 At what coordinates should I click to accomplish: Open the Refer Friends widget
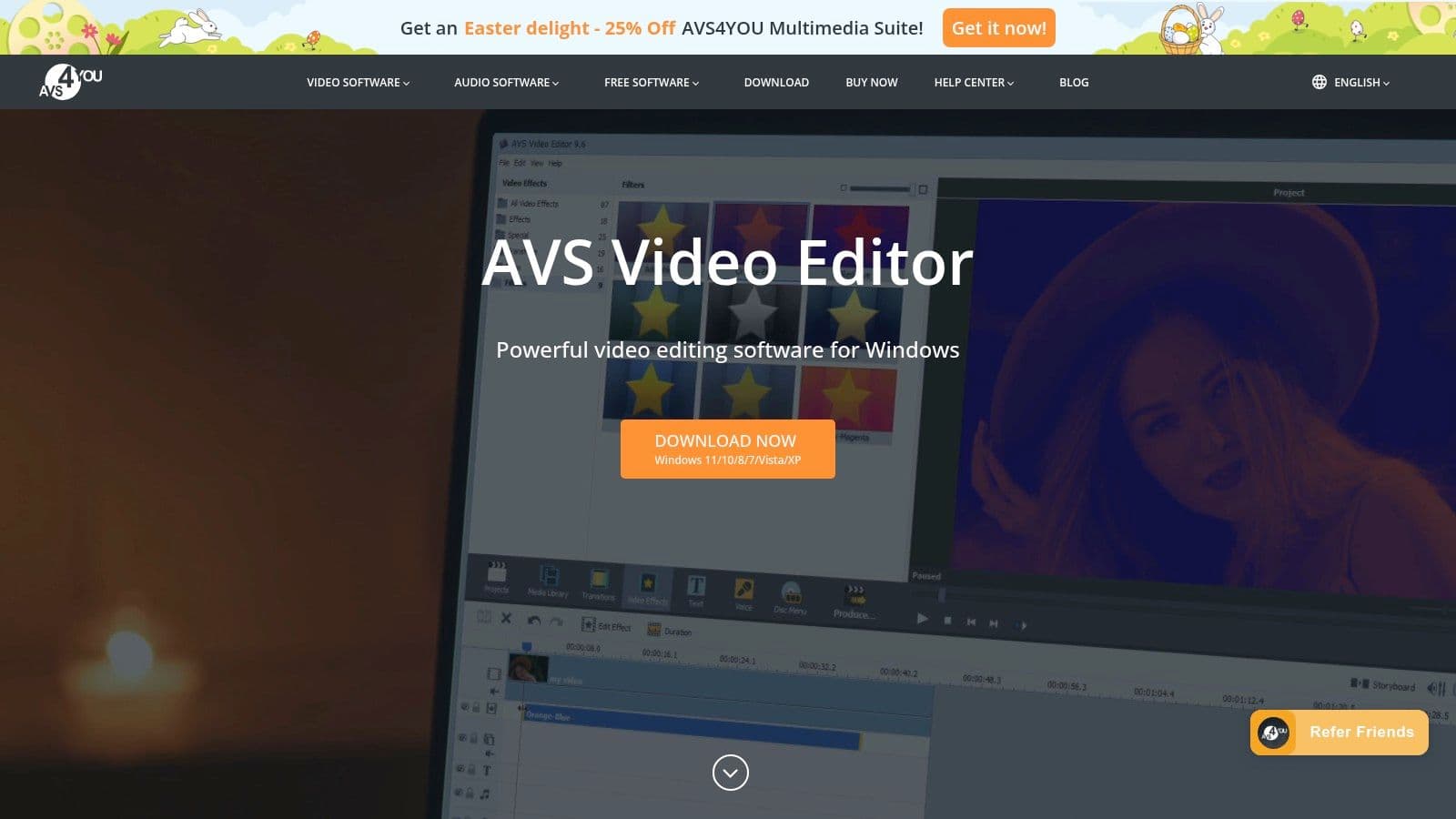click(1339, 733)
